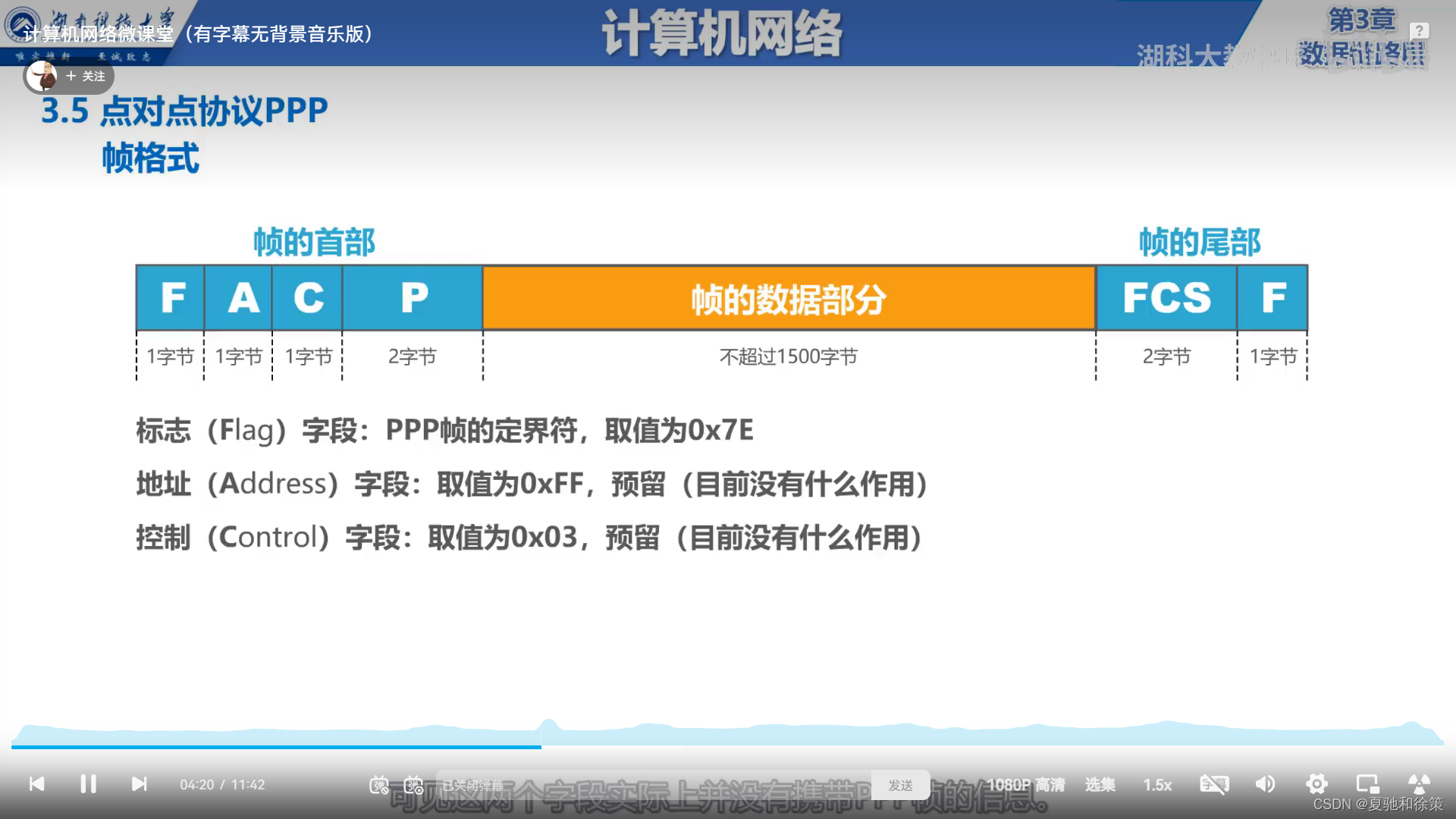Click the 发送 send button

(900, 785)
